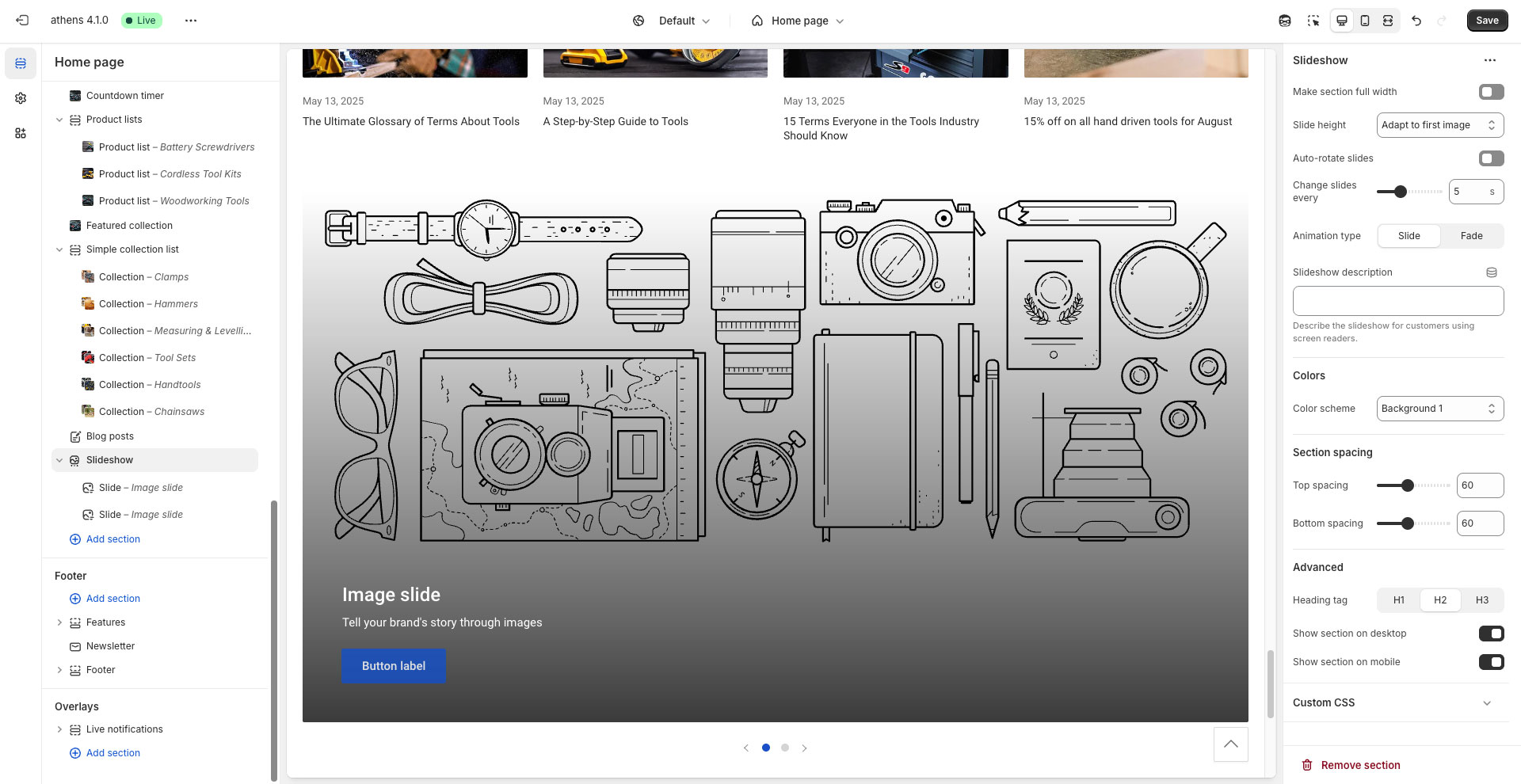Open the App embeds icon
Screen dimensions: 1521x784
[x=21, y=133]
